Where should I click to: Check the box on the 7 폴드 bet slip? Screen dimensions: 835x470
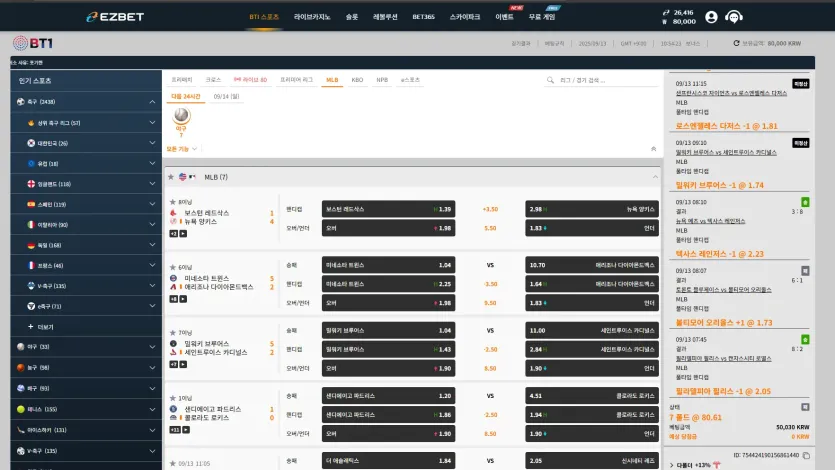tap(805, 407)
